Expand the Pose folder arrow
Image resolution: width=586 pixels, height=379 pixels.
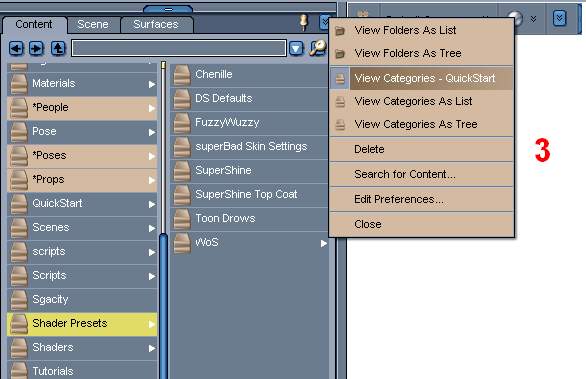pyautogui.click(x=151, y=132)
